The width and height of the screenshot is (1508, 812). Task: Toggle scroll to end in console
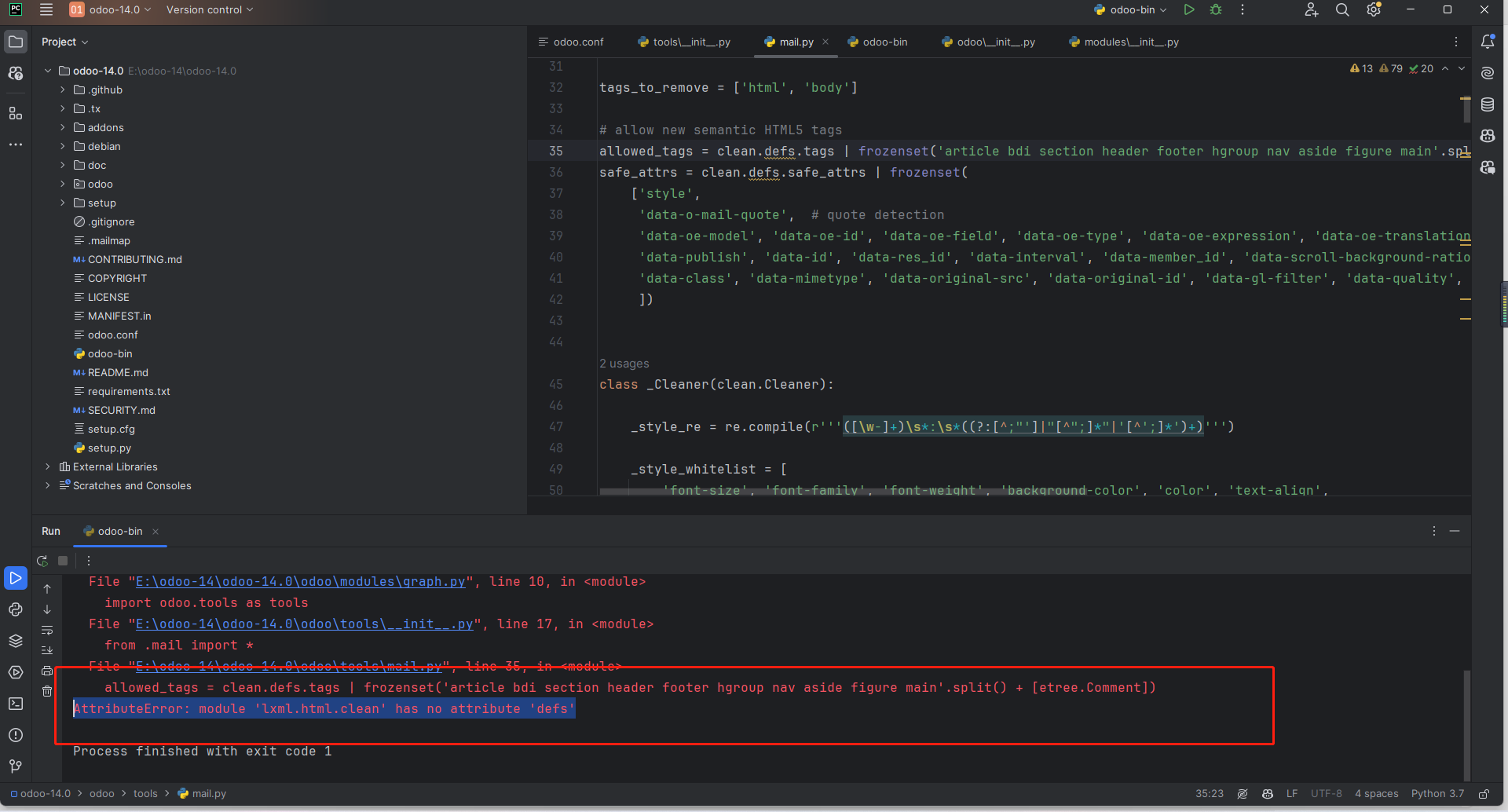click(x=47, y=650)
